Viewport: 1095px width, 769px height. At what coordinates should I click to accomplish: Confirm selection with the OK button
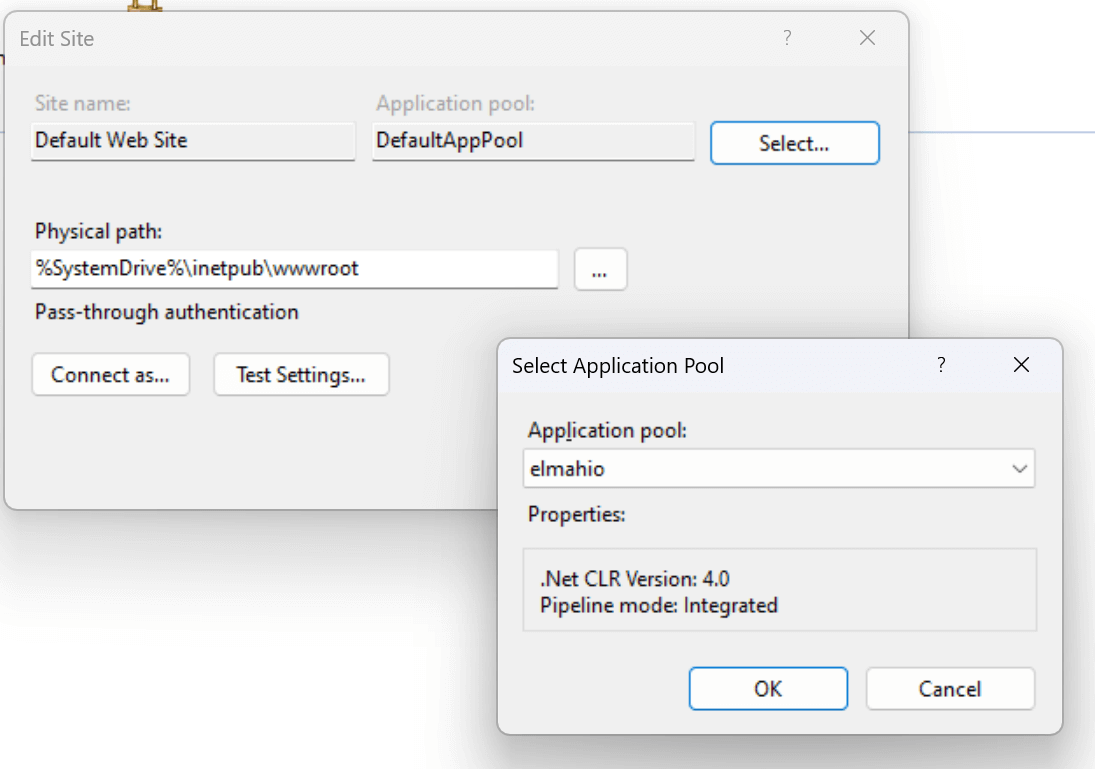tap(768, 689)
